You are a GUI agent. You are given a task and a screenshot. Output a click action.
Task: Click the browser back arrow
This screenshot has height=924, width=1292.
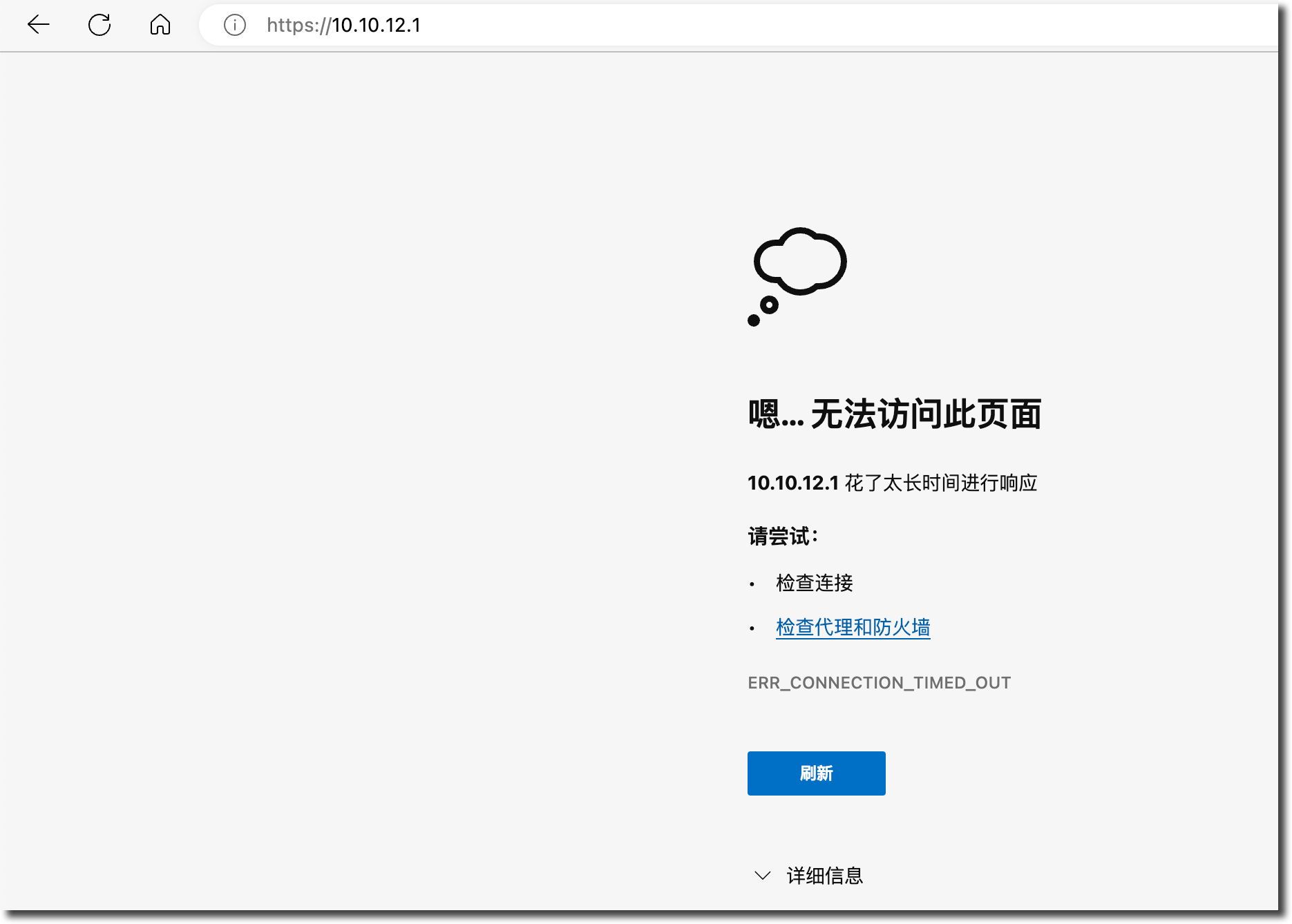click(x=39, y=25)
